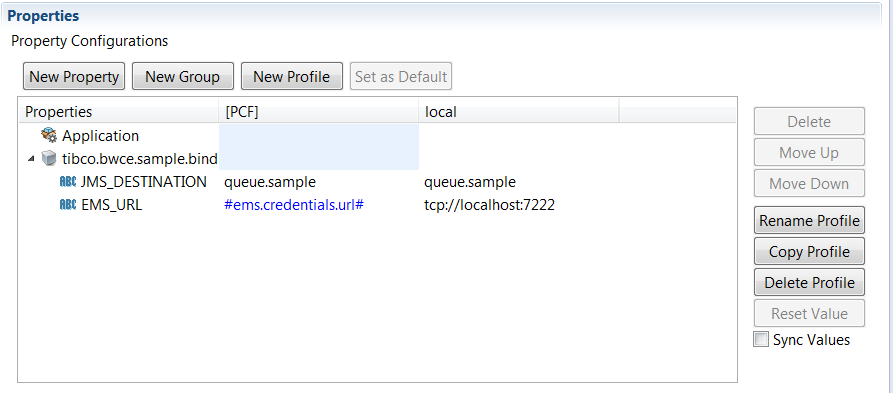The height and width of the screenshot is (393, 893).
Task: Click the Rename Profile button
Action: point(809,220)
